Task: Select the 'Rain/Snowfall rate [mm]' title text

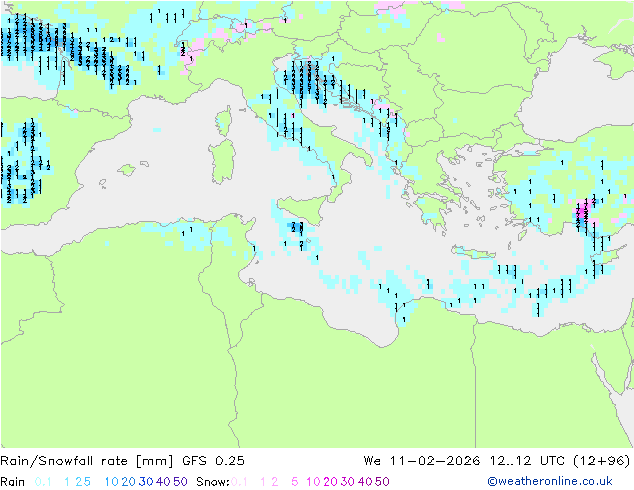Action: coord(87,461)
